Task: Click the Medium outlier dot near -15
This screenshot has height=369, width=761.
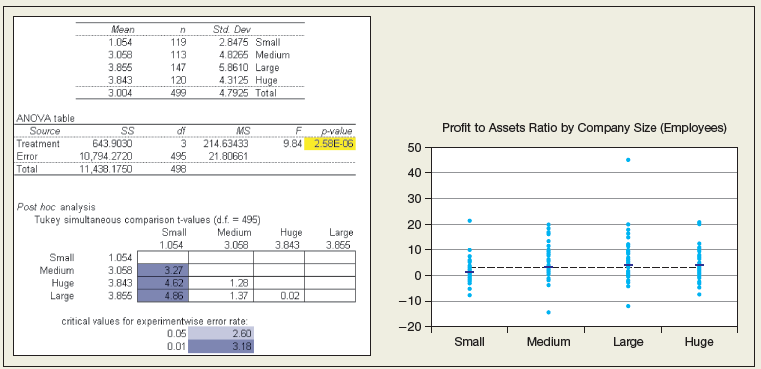Action: tap(549, 312)
